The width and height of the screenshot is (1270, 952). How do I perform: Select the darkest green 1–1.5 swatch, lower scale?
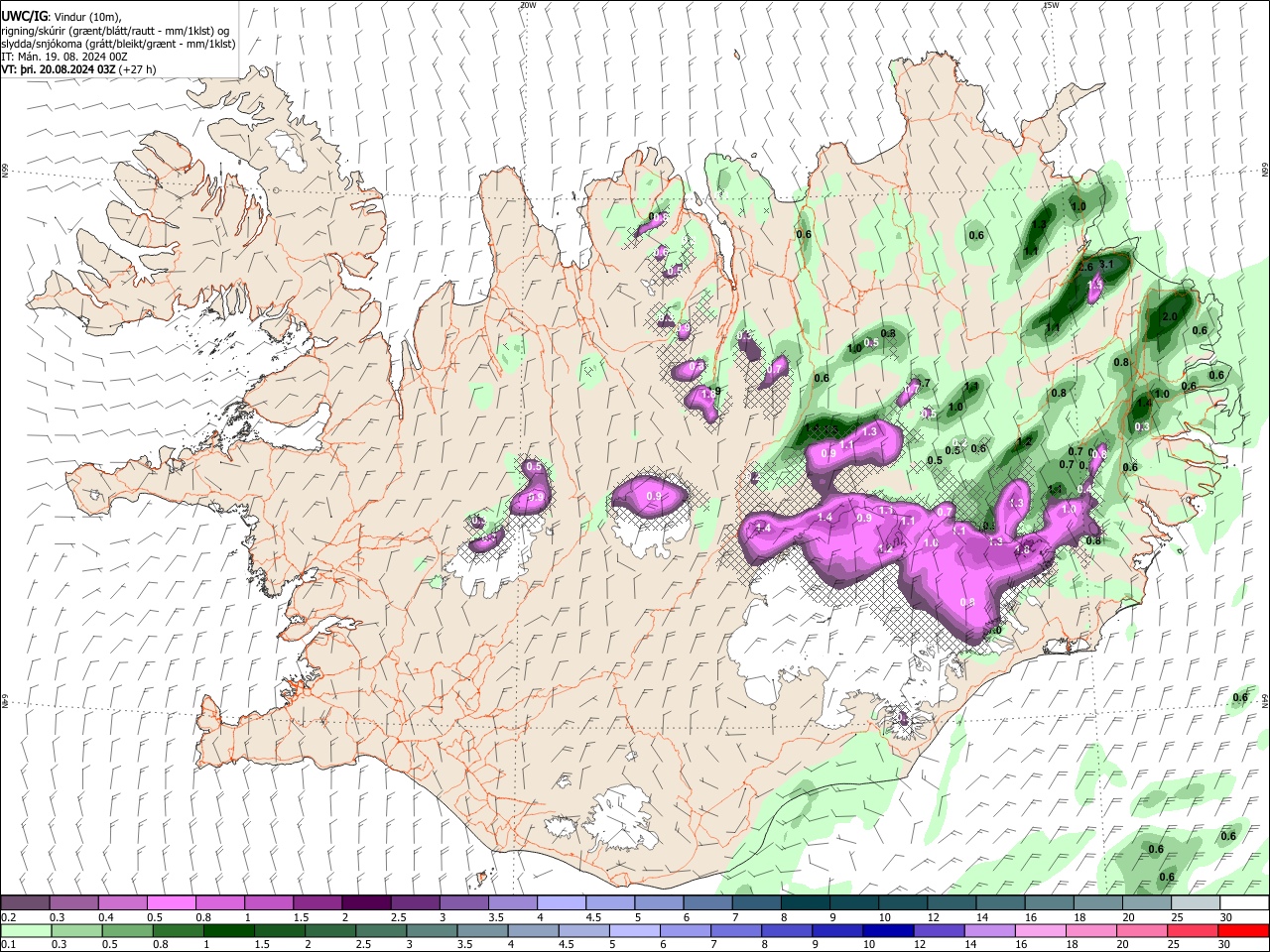[228, 931]
